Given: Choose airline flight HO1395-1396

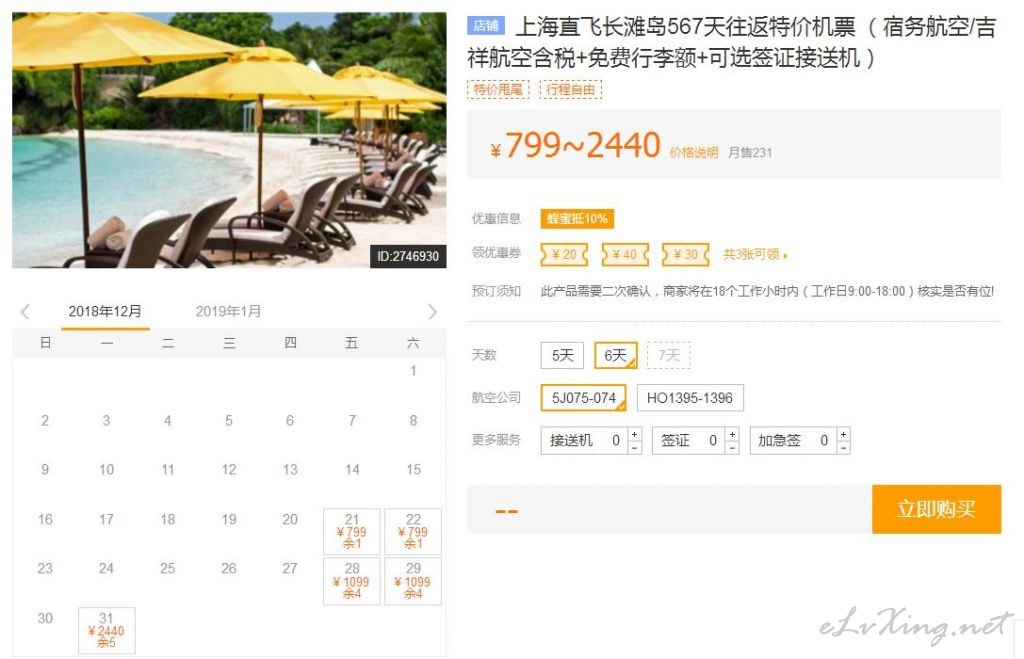Looking at the screenshot, I should [690, 398].
